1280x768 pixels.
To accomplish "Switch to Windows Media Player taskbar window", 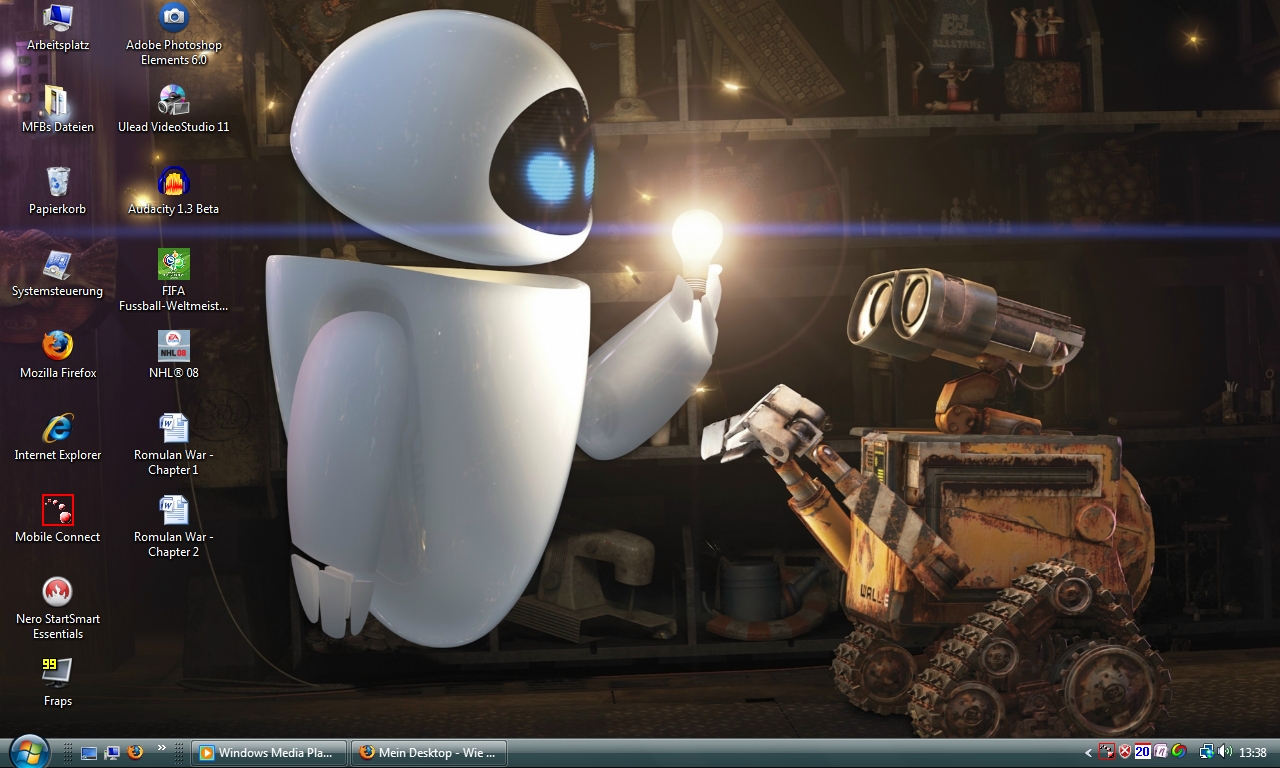I will coord(270,752).
